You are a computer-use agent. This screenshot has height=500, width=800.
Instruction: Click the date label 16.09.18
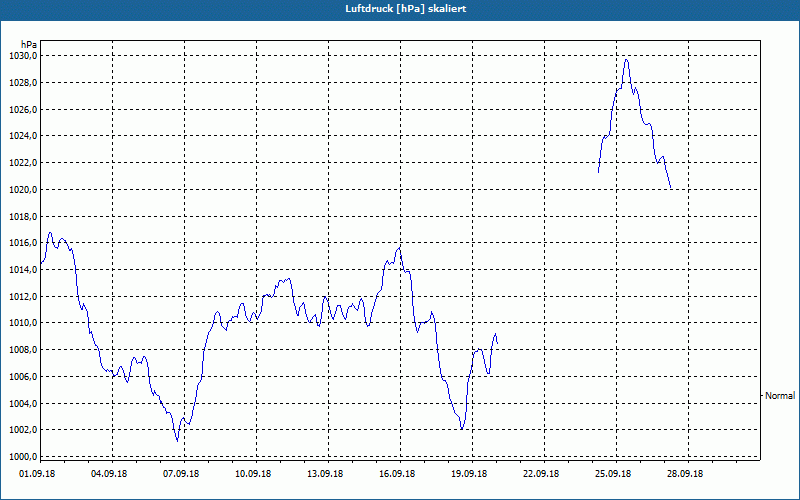pos(397,474)
